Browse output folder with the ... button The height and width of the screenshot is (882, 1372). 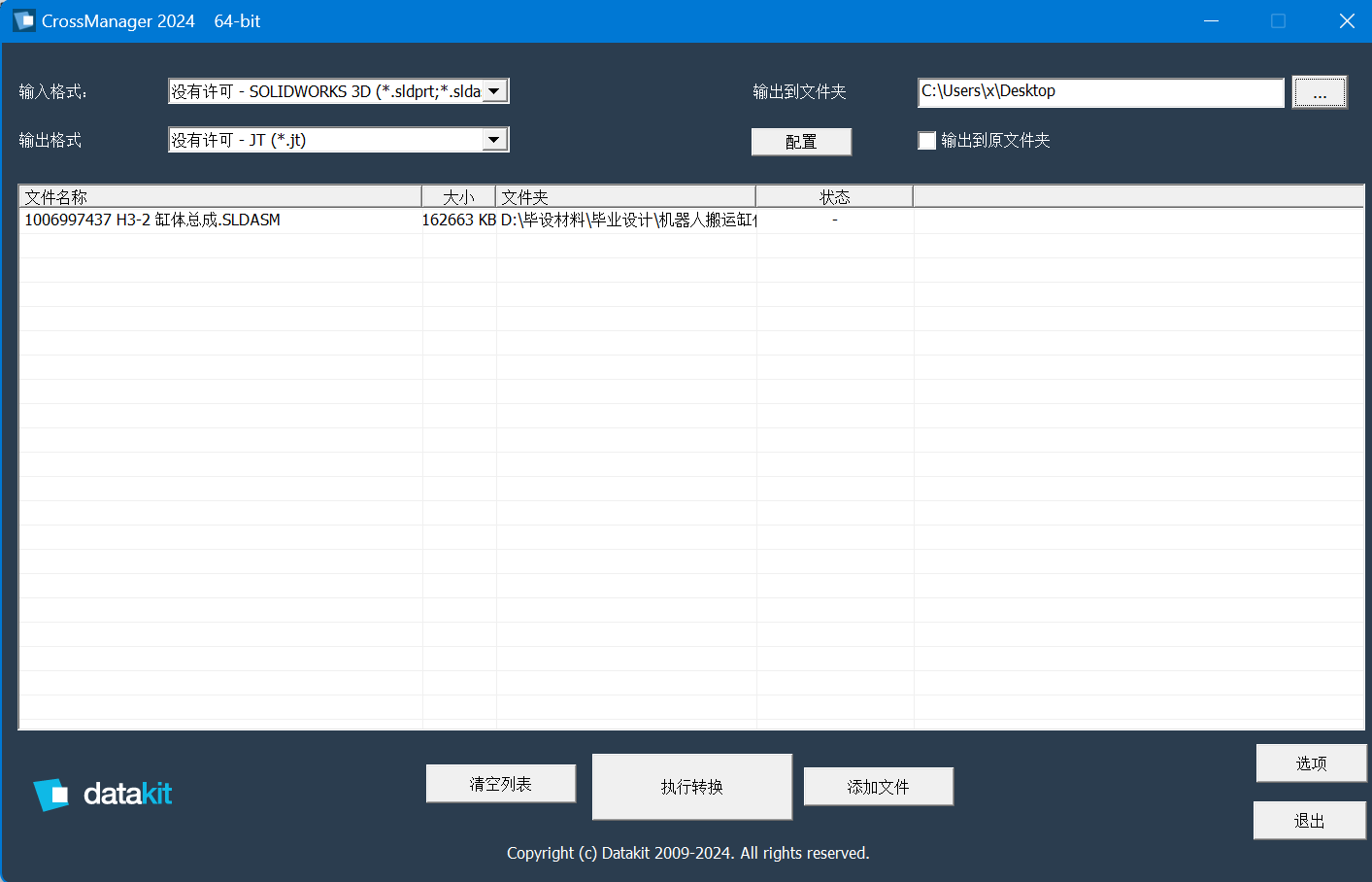point(1320,93)
